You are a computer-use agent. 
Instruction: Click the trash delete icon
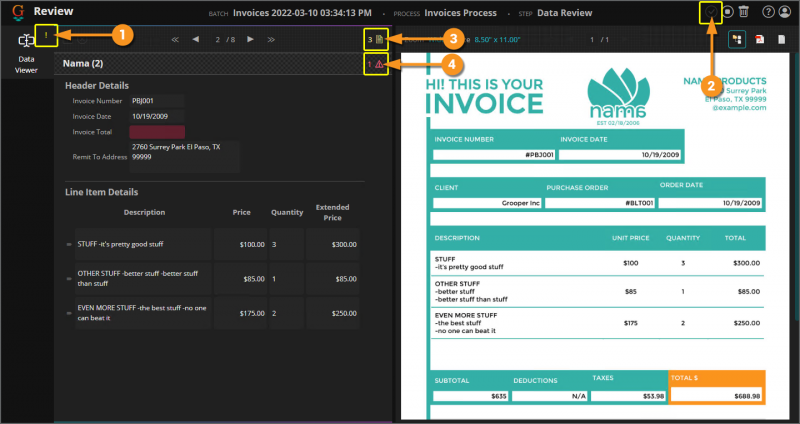[x=743, y=12]
